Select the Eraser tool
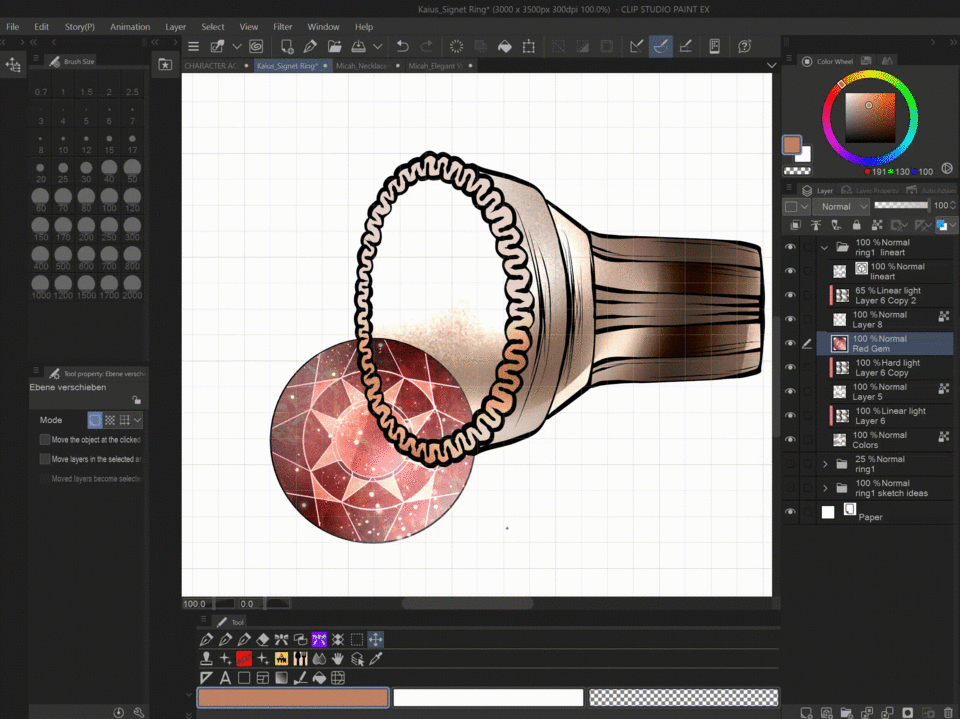This screenshot has height=719, width=960. click(263, 639)
